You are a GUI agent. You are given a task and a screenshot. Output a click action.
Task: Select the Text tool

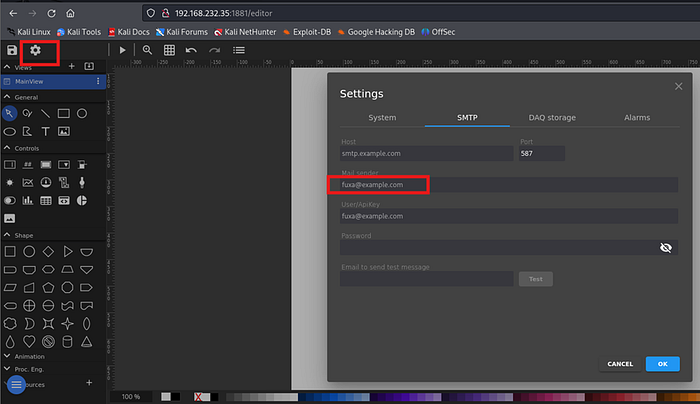click(x=46, y=132)
